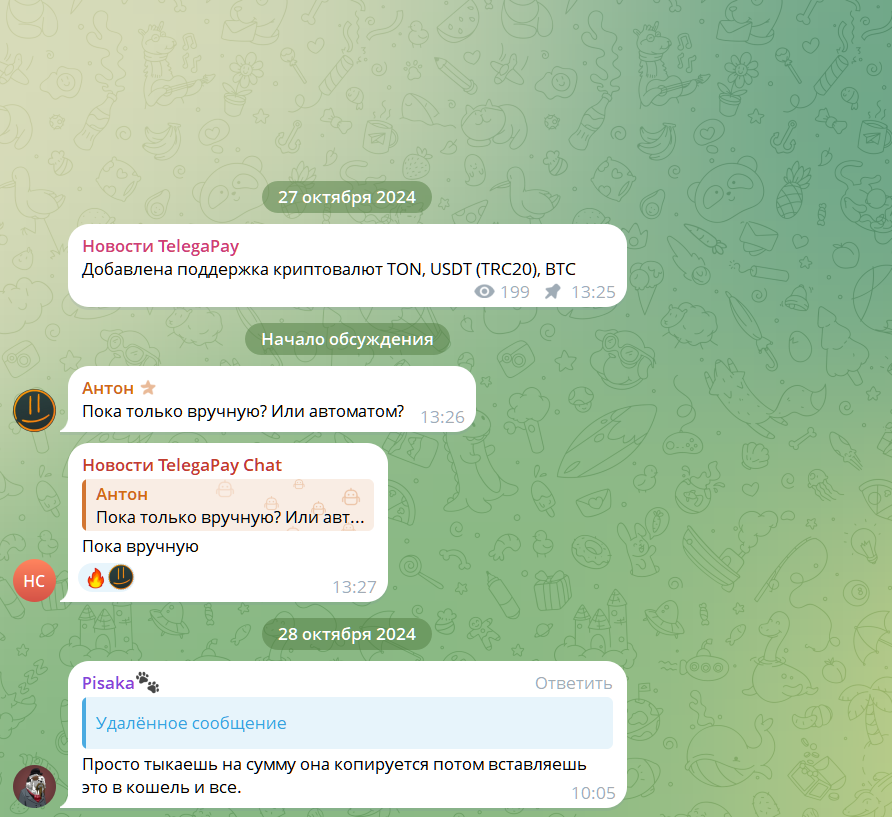Open the Новости TelegaPay channel name

click(x=160, y=246)
